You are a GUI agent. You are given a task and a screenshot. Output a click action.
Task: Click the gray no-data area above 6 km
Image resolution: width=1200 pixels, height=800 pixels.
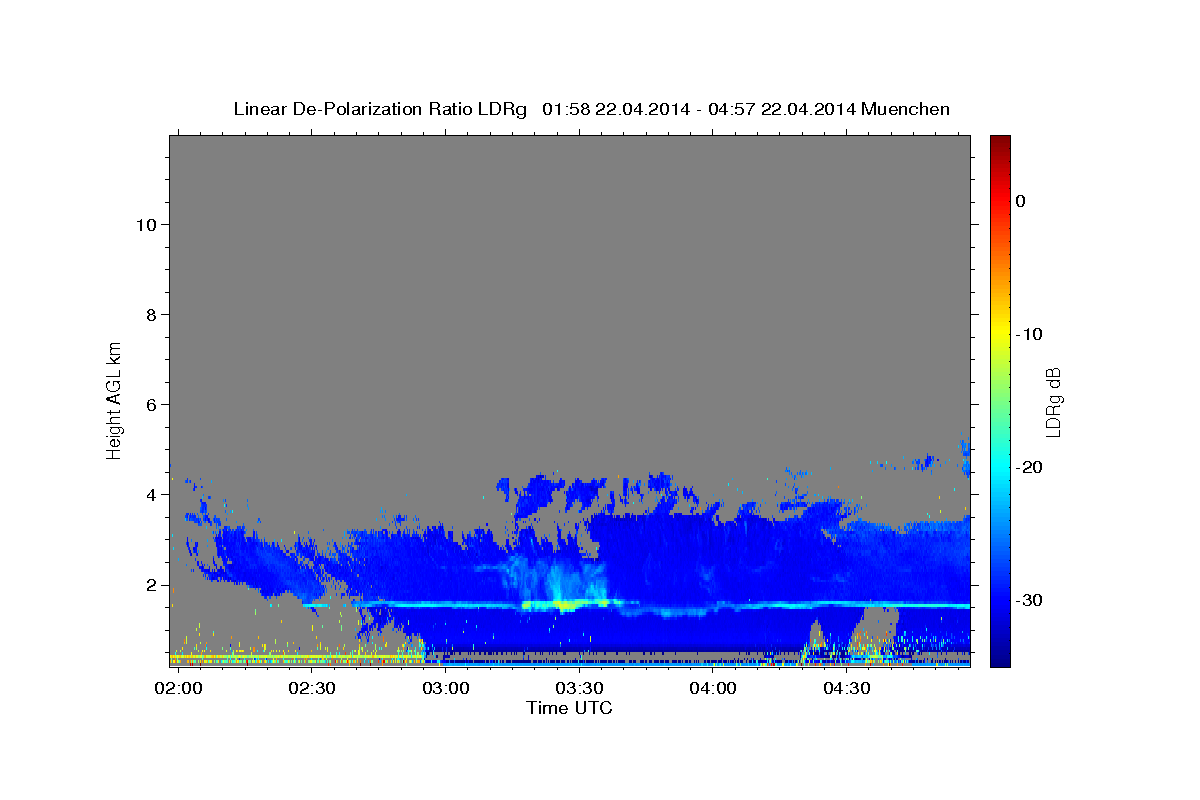point(570,270)
